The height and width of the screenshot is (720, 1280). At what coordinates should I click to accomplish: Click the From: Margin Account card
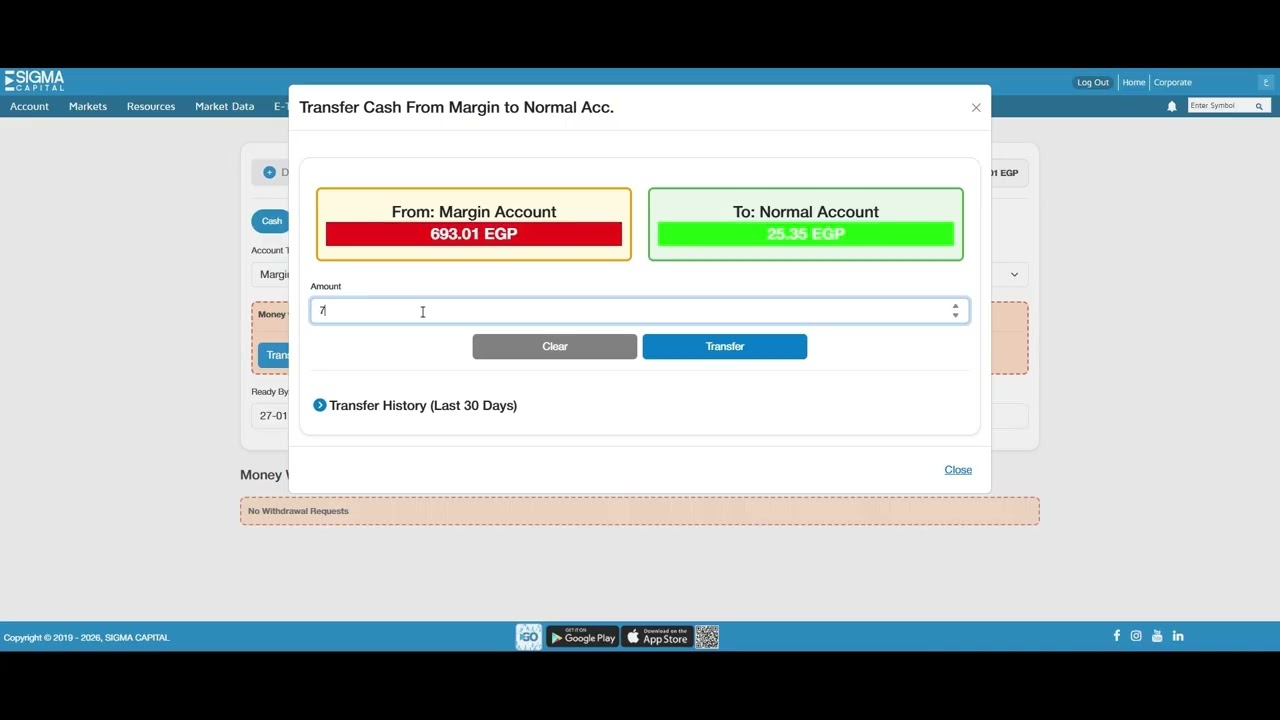pyautogui.click(x=474, y=224)
